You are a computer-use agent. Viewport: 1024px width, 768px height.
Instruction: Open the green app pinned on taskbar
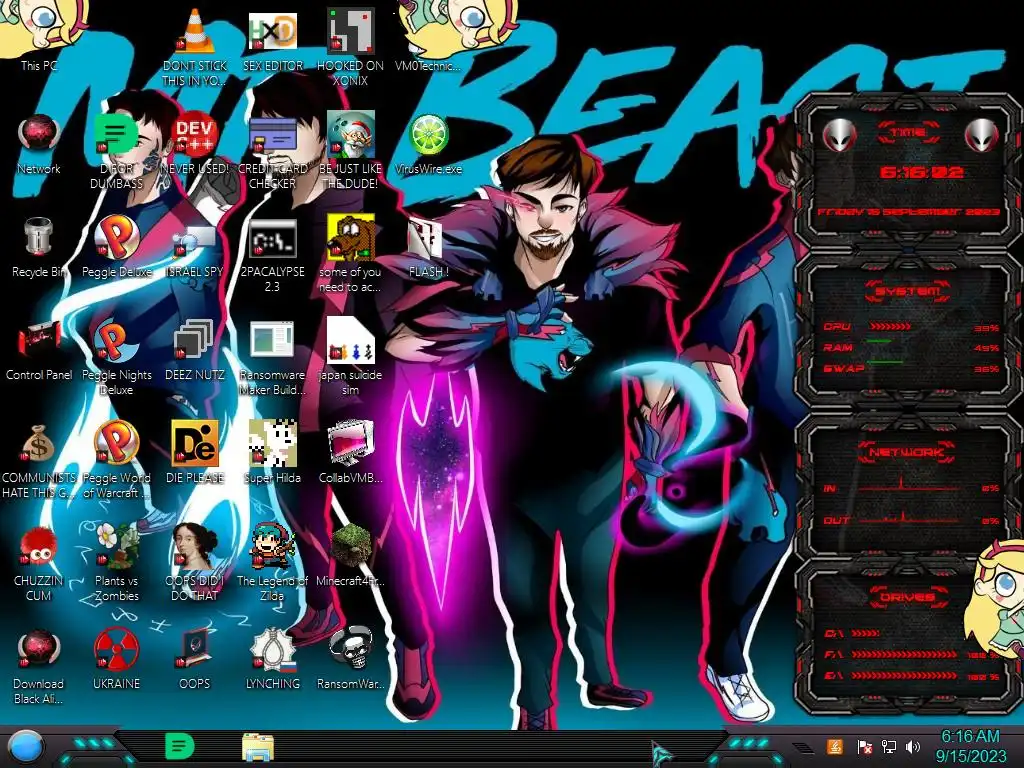(179, 746)
